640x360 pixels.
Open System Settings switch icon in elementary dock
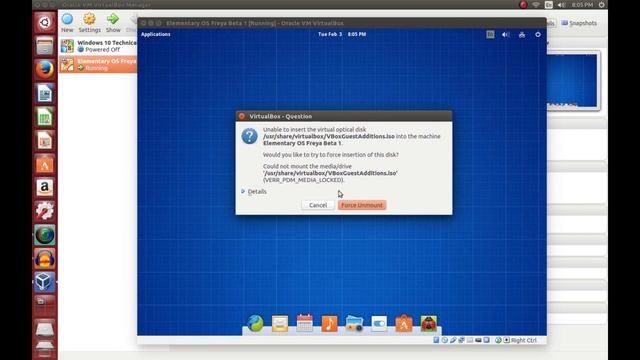[379, 323]
